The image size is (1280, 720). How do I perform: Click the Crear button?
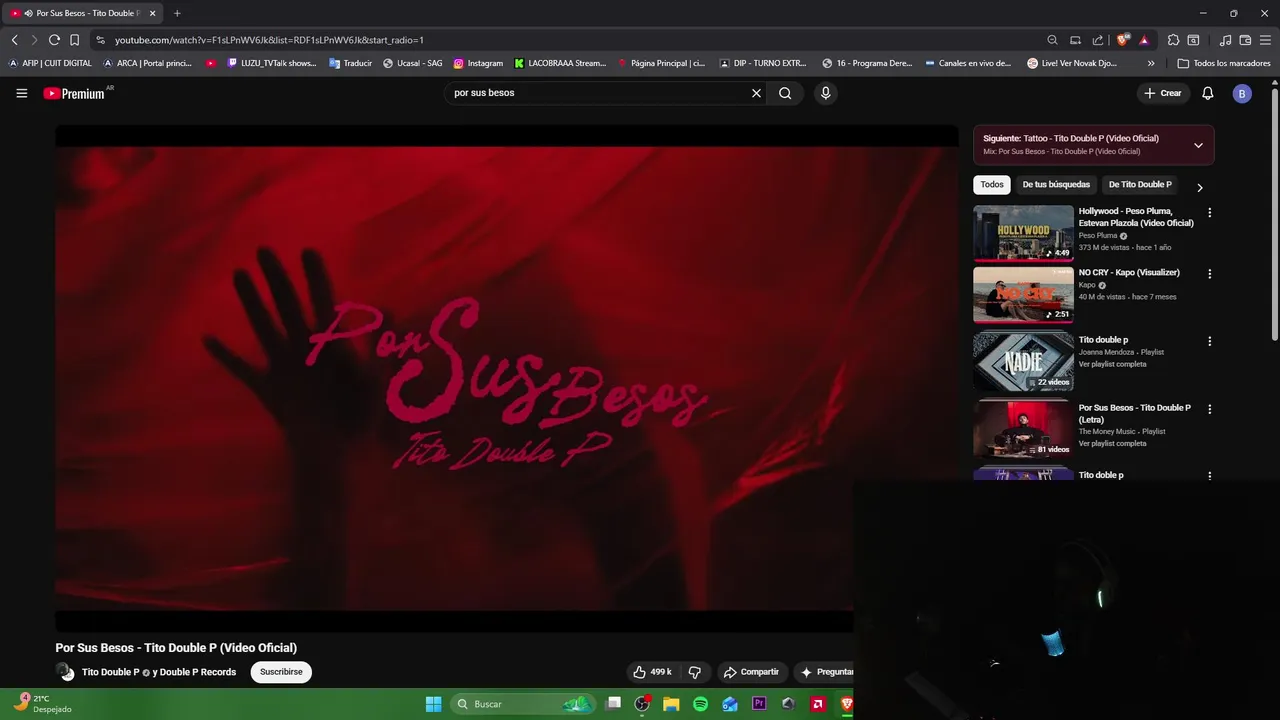pyautogui.click(x=1163, y=93)
